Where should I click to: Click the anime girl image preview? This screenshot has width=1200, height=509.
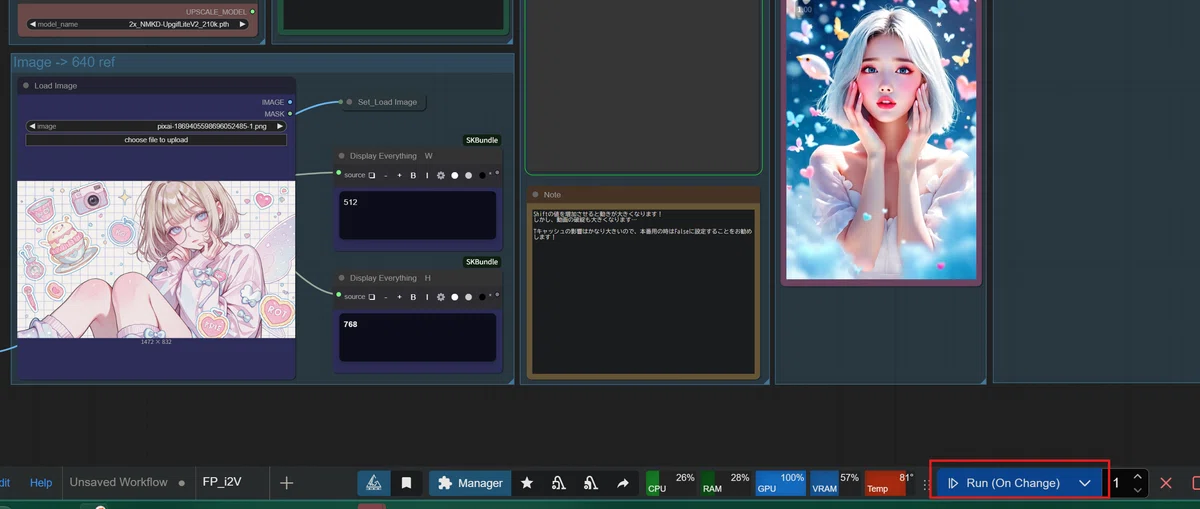(x=156, y=259)
